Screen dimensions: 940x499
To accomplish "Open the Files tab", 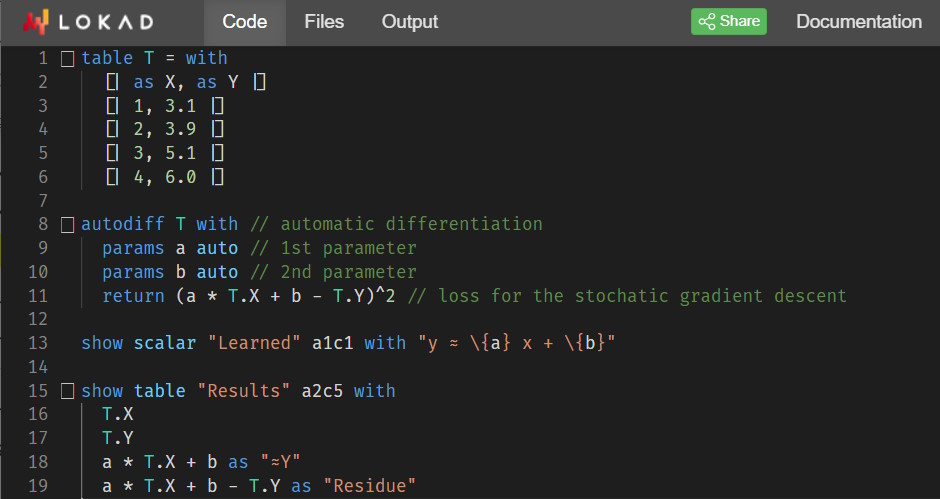I will tap(324, 22).
